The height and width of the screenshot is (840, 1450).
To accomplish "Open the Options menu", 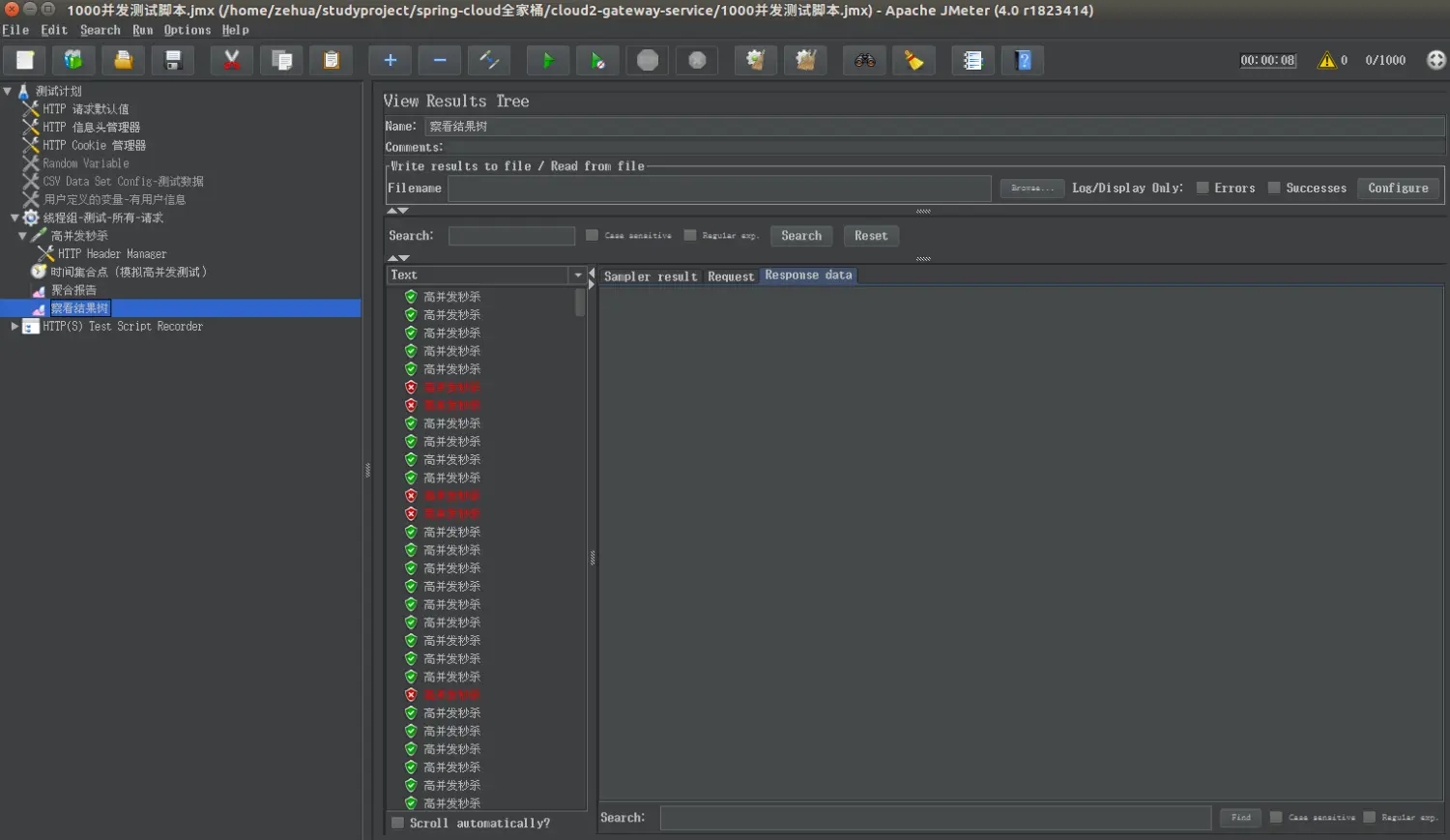I will click(188, 30).
